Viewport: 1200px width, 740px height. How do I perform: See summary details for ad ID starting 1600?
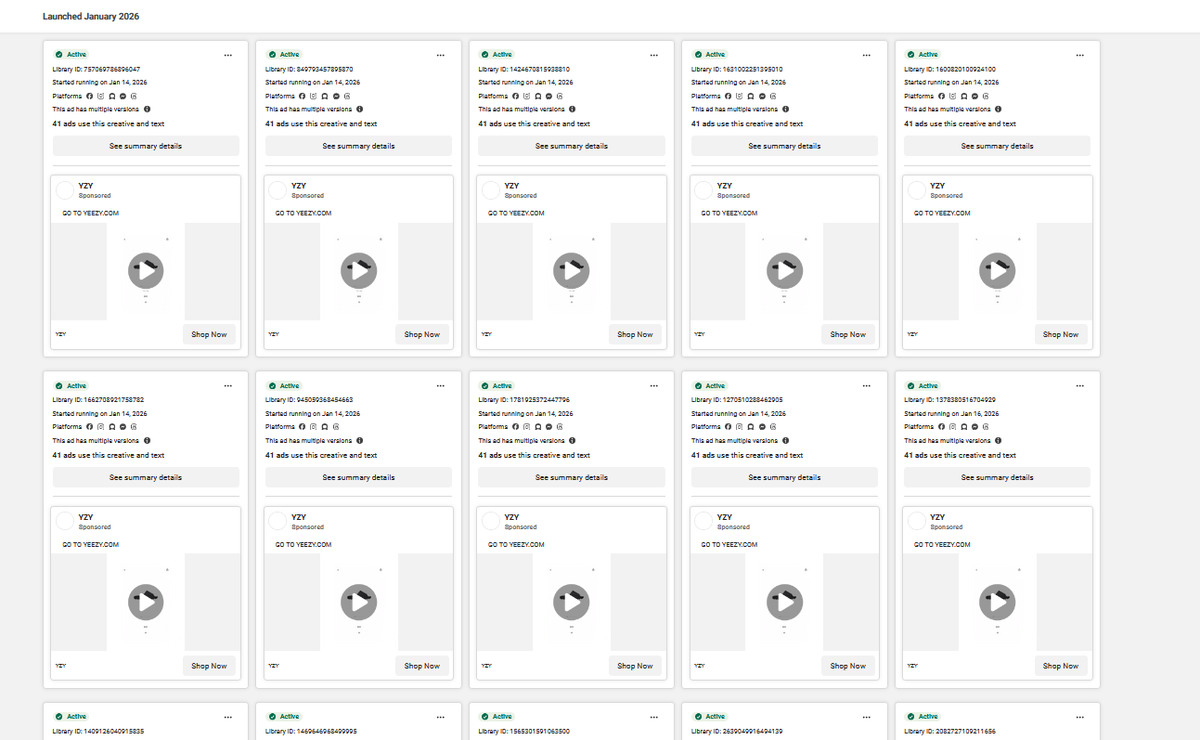[x=998, y=146]
